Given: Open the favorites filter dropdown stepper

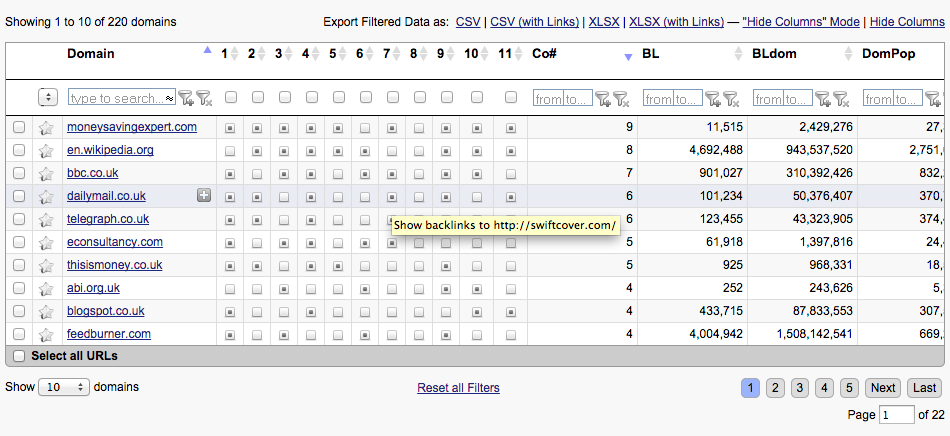Looking at the screenshot, I should point(48,97).
